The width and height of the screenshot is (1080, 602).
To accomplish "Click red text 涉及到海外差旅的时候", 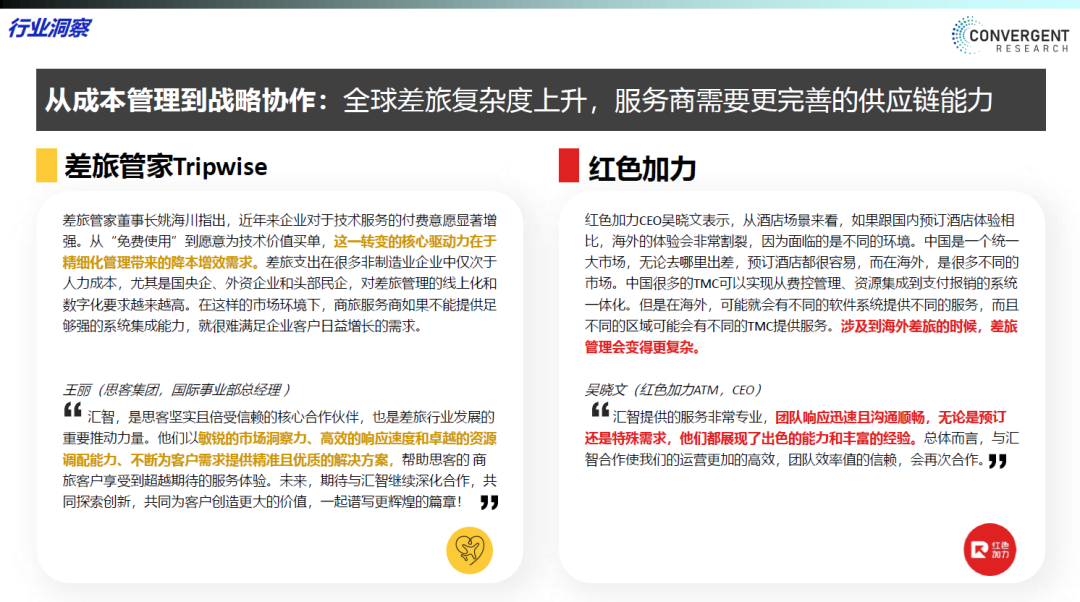I will [908, 326].
